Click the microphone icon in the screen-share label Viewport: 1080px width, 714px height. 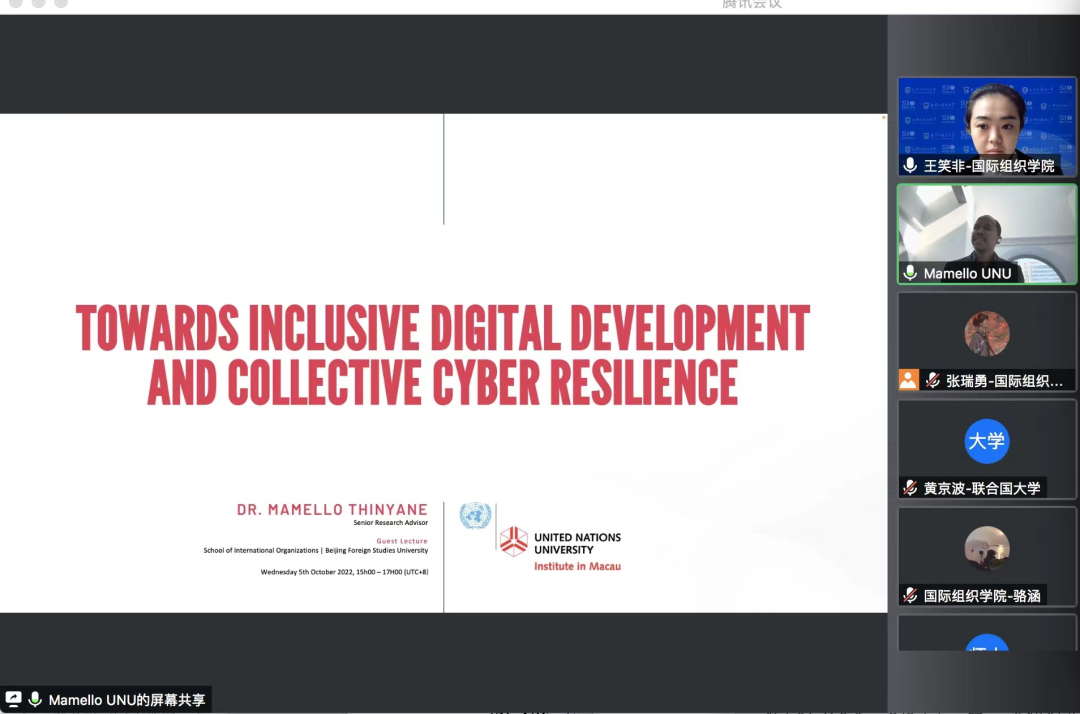[x=35, y=700]
